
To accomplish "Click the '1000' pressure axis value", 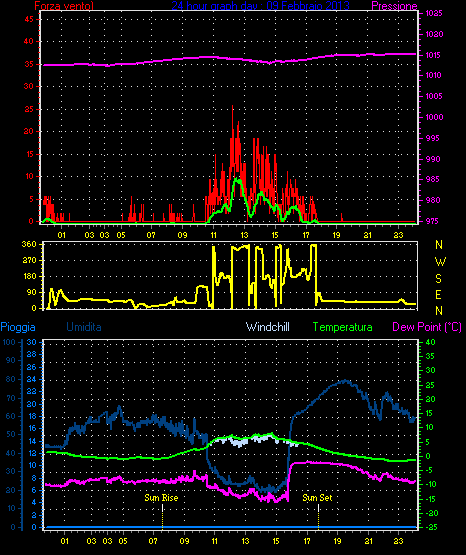I will click(x=434, y=117).
